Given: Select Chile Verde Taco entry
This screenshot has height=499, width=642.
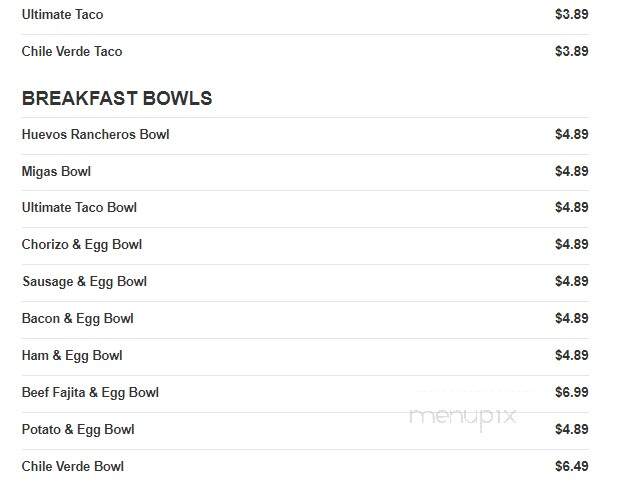Looking at the screenshot, I should point(72,52).
